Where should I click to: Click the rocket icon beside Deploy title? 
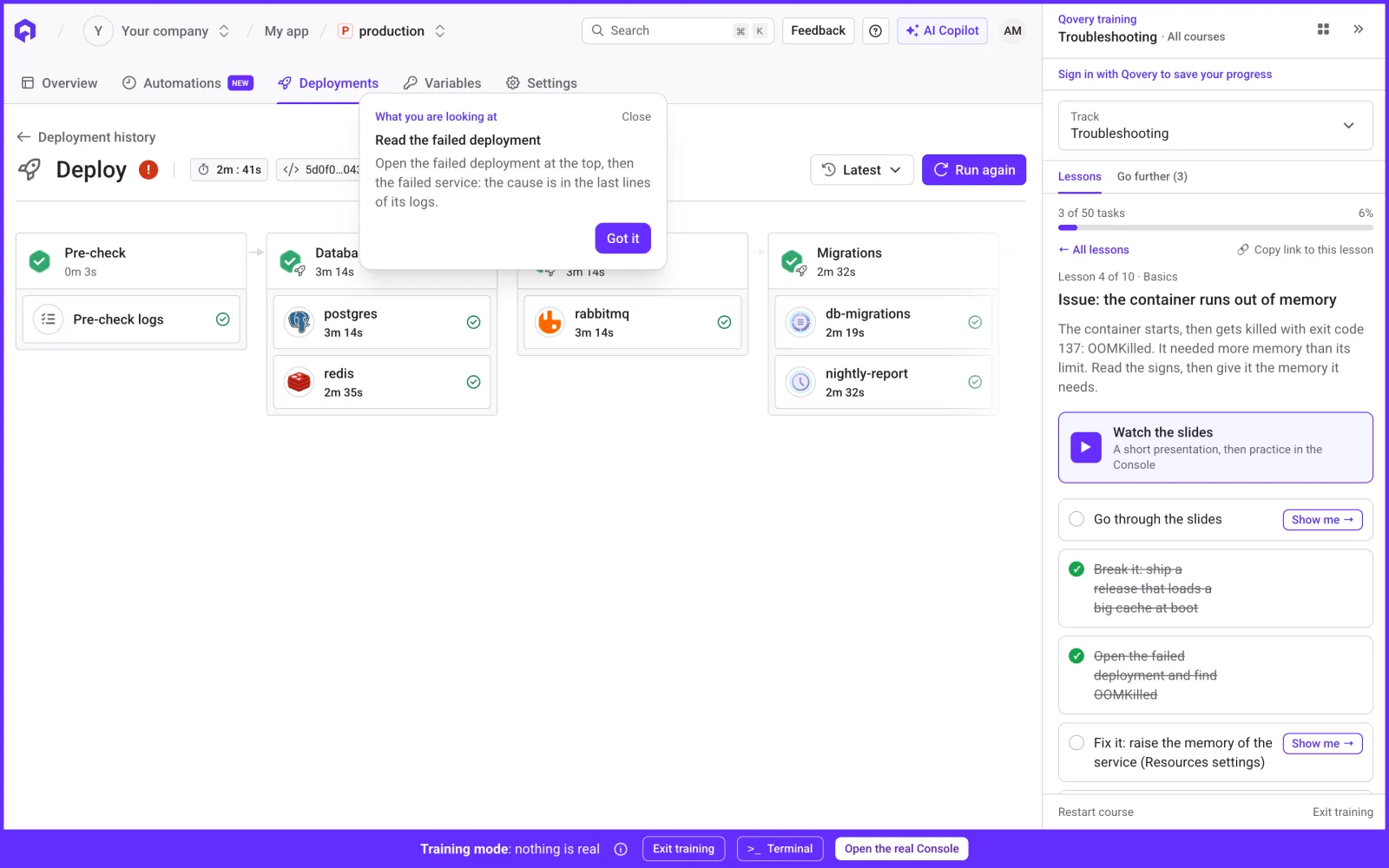(30, 169)
